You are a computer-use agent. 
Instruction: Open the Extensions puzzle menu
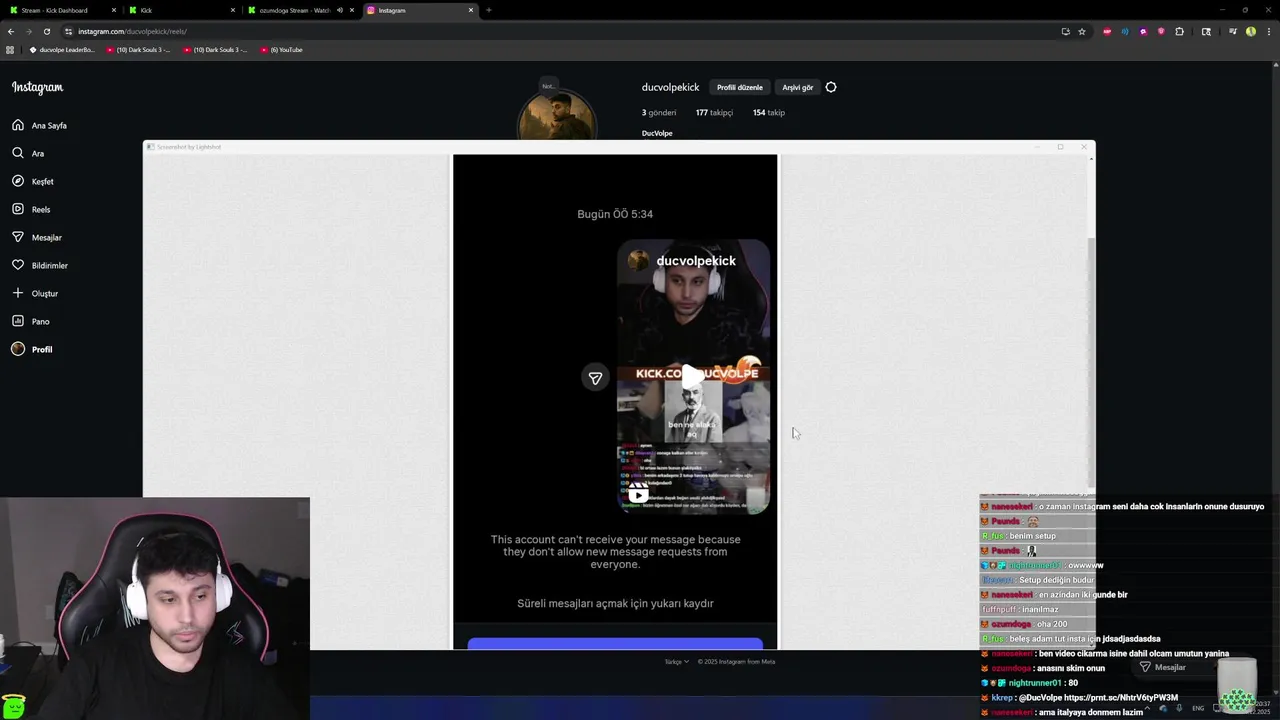[x=1179, y=31]
